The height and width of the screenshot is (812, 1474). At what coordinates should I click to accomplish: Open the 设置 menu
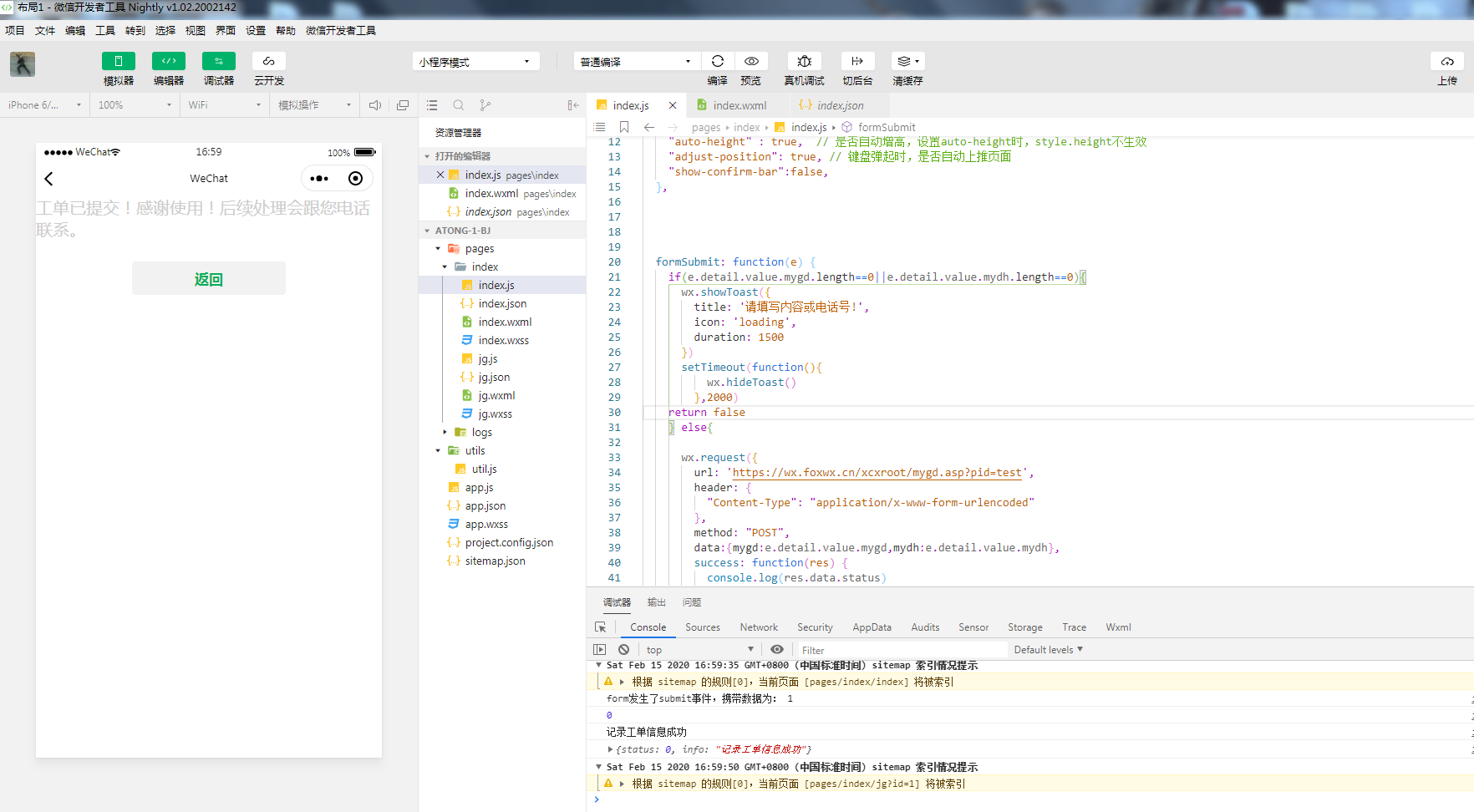[256, 30]
